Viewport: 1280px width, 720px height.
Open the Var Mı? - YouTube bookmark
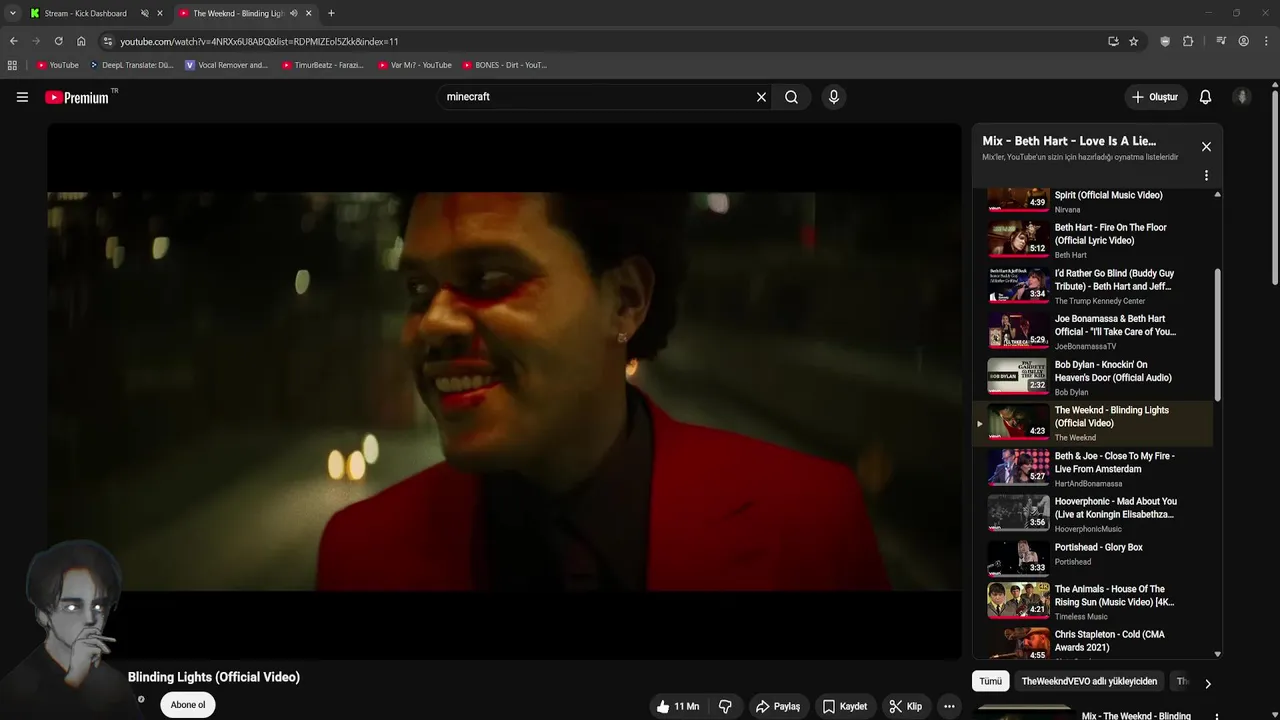[x=415, y=65]
